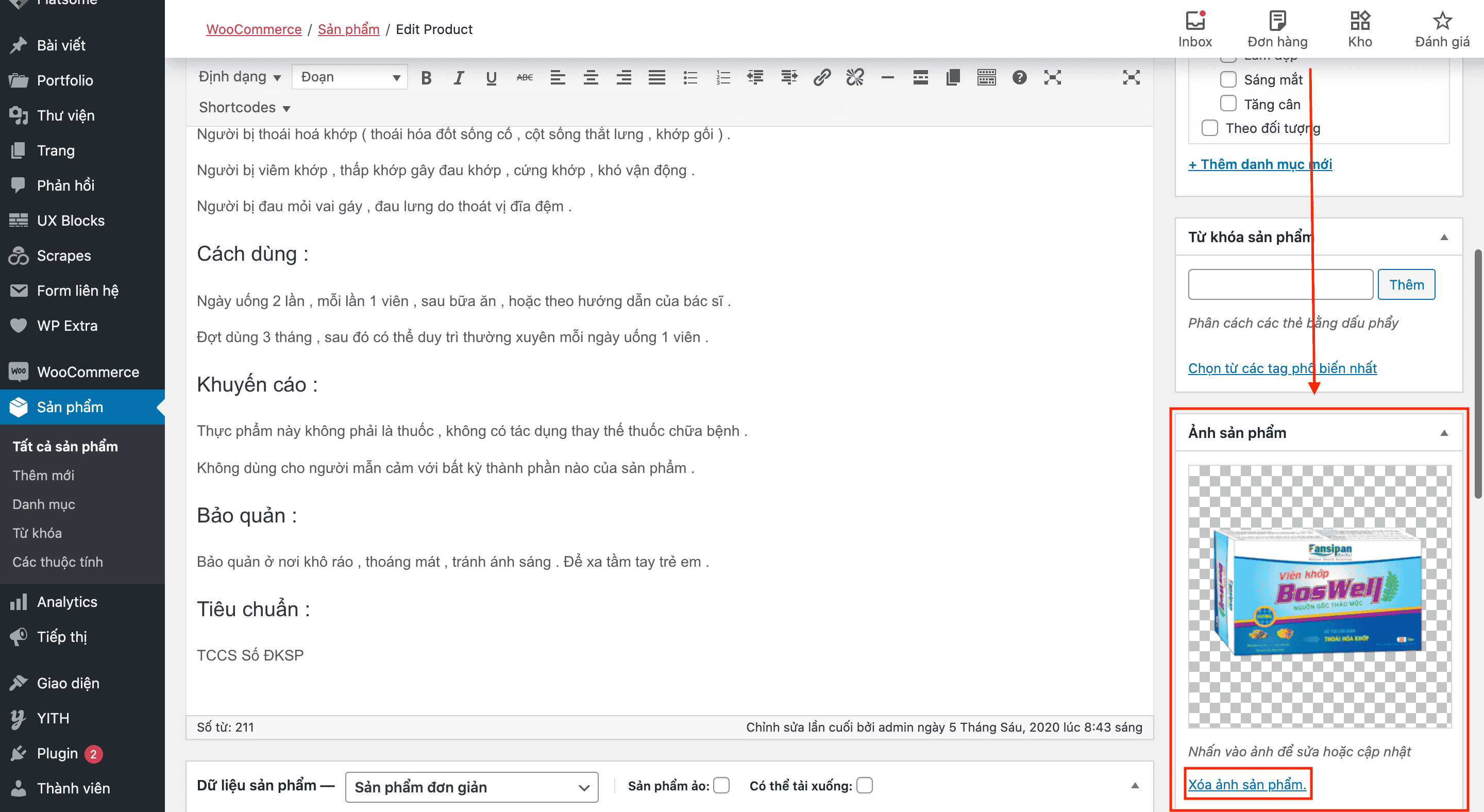
Task: Open the Sản phẩm đơn giản dropdown
Action: pos(472,787)
